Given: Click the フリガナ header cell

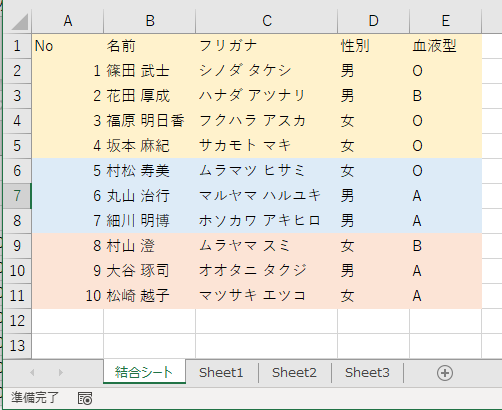Looking at the screenshot, I should point(267,46).
